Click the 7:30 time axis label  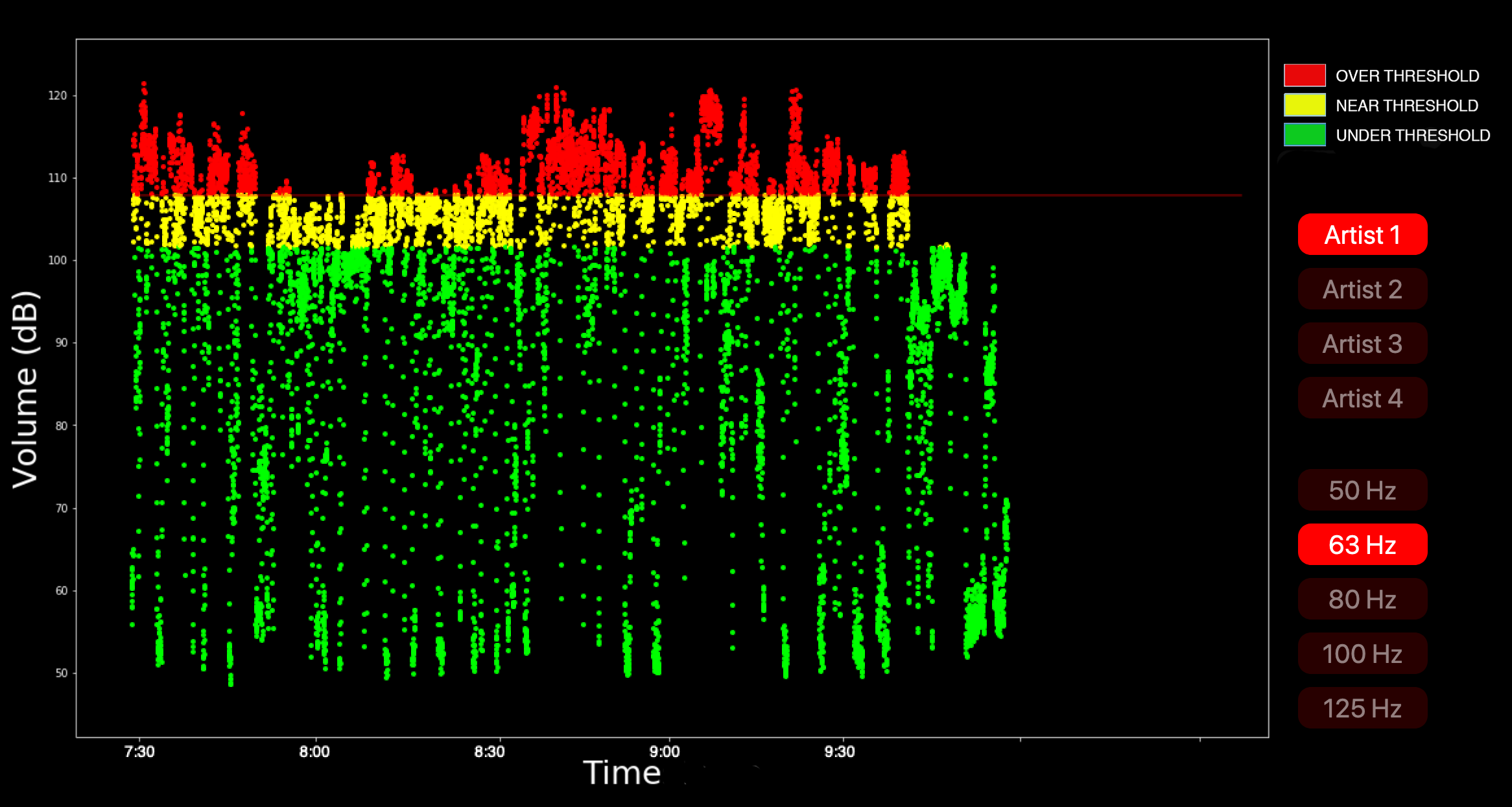[139, 752]
